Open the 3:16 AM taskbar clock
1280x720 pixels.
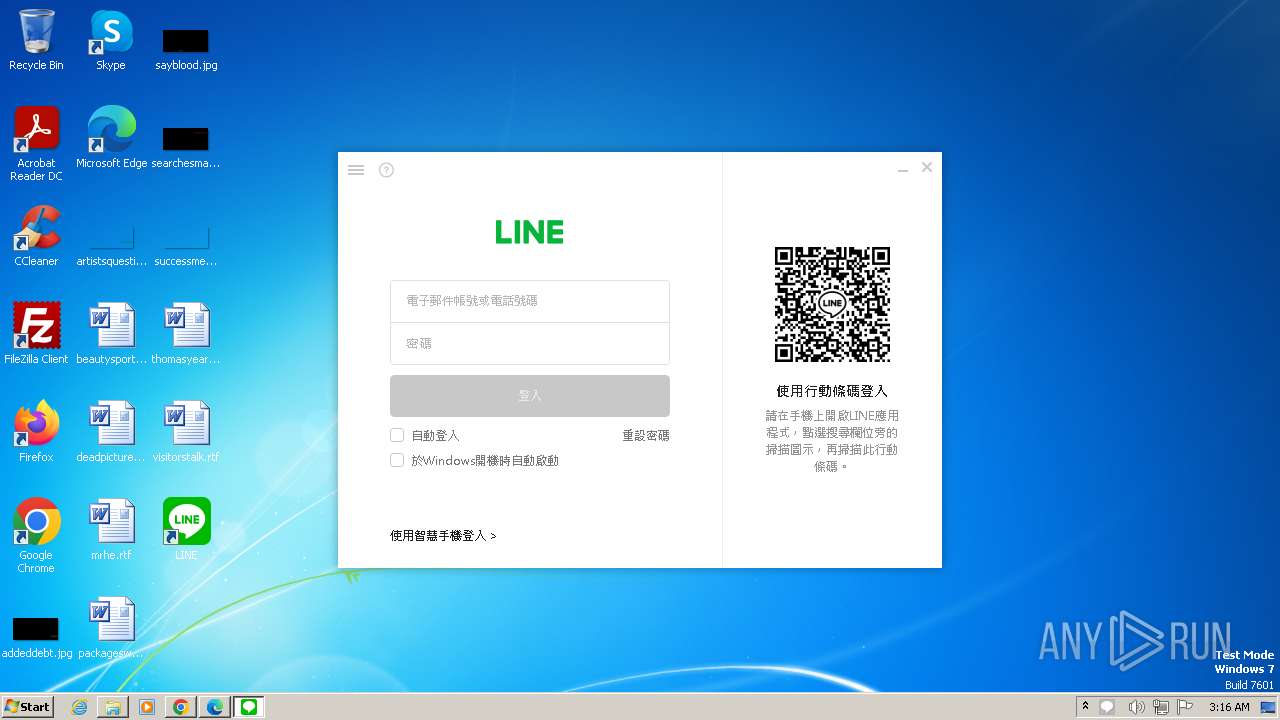[1229, 707]
